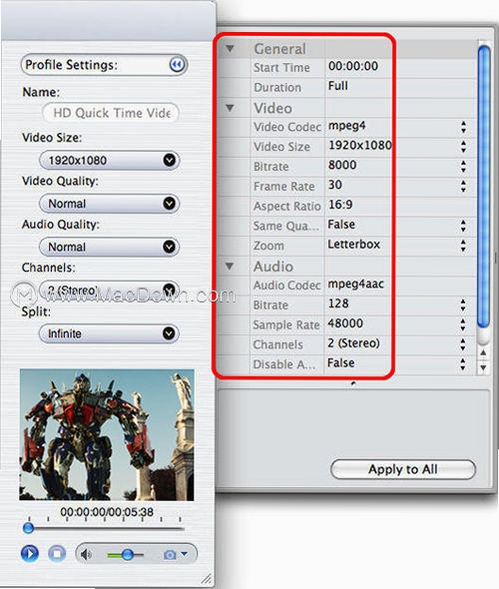Click the Disable Audio row stepper
This screenshot has width=499, height=589.
pyautogui.click(x=463, y=364)
